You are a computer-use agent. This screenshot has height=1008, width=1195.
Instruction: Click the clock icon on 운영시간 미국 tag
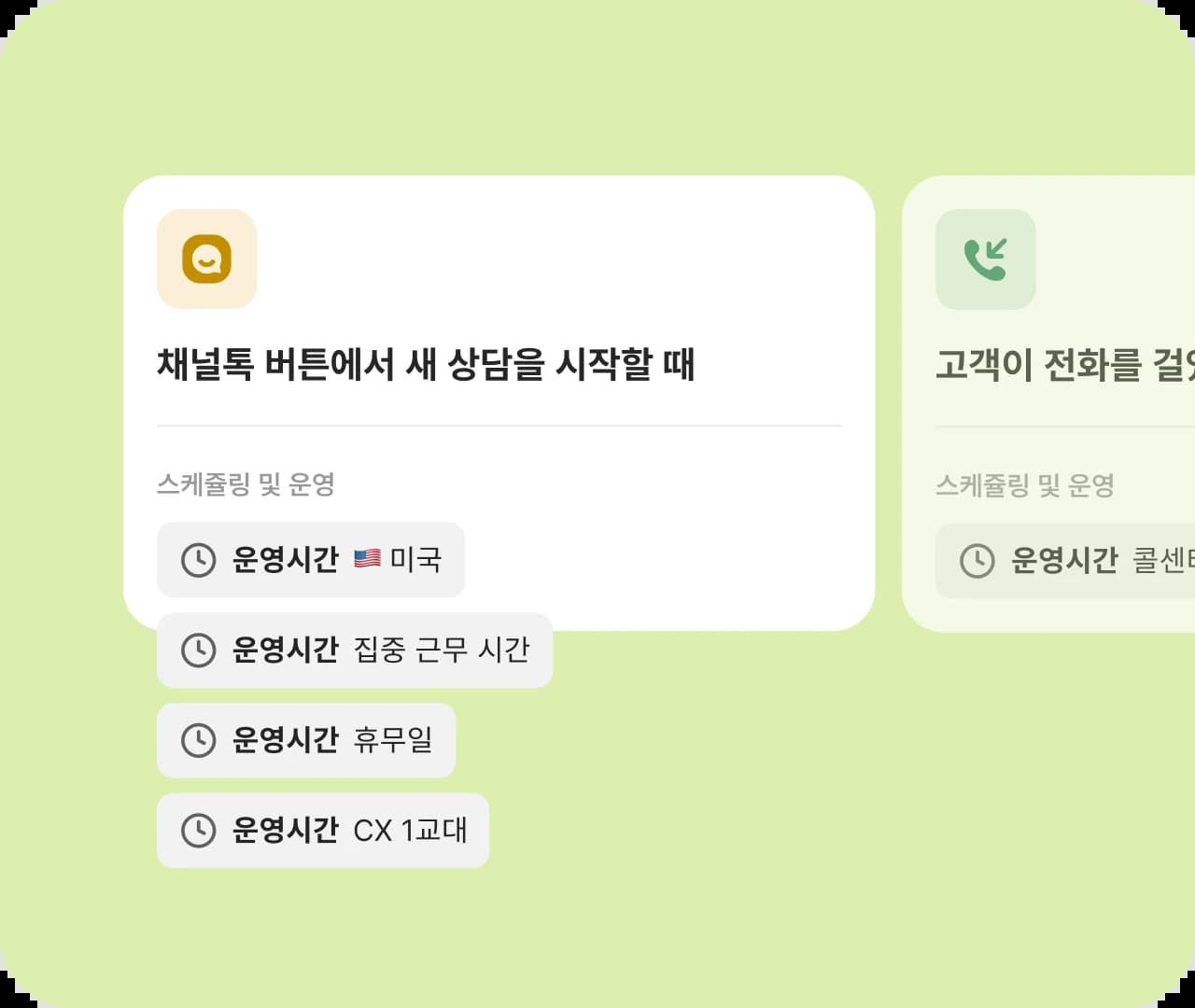click(198, 560)
